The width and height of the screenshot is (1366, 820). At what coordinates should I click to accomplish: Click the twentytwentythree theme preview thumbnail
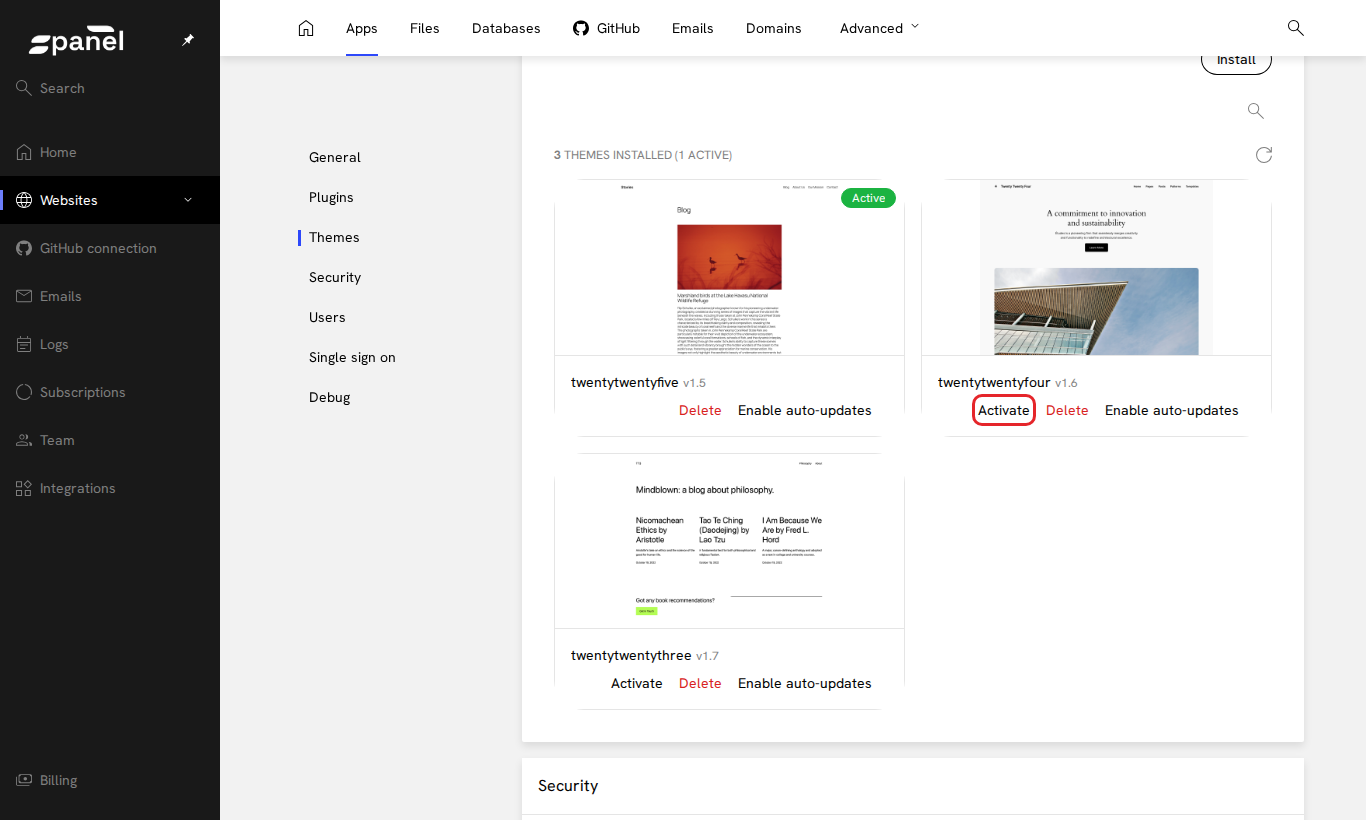[729, 541]
